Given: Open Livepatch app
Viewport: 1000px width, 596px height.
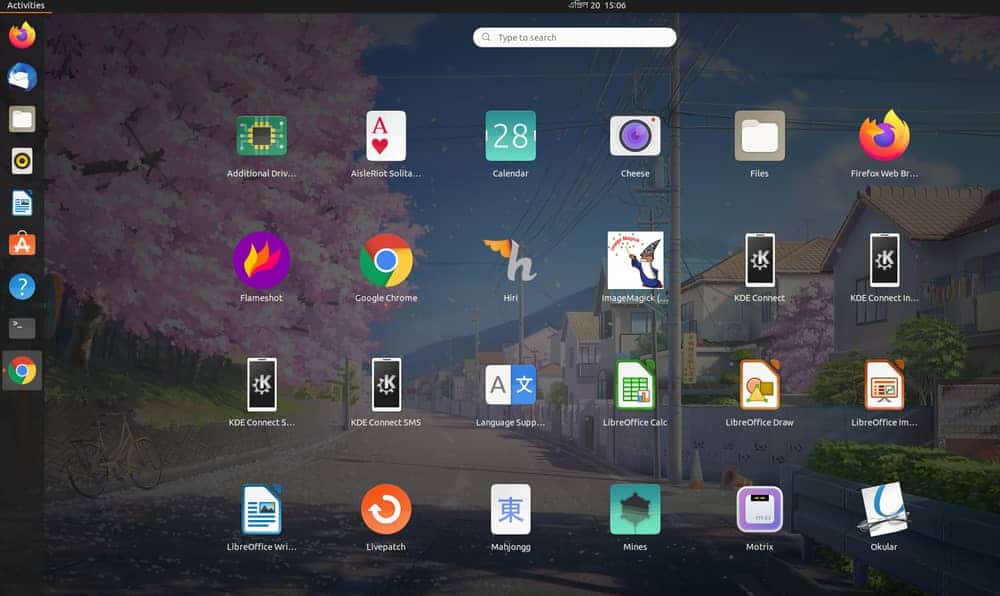Looking at the screenshot, I should [x=386, y=509].
